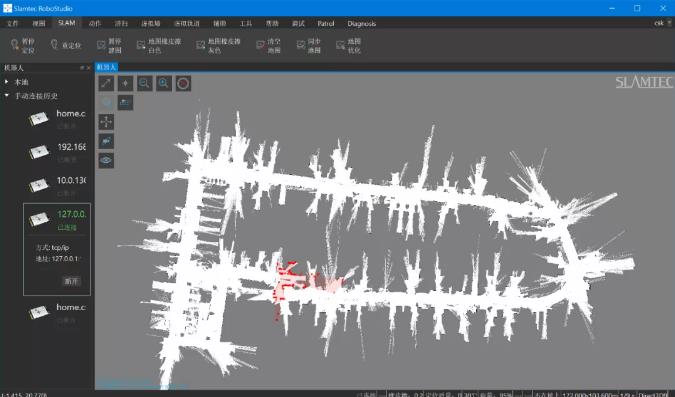This screenshot has height=397, width=675.
Task: Click the red circle stop icon
Action: (183, 83)
